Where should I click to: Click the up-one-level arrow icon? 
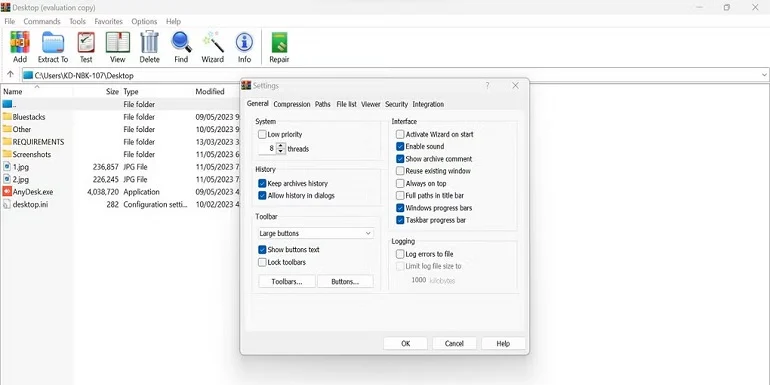coord(10,75)
